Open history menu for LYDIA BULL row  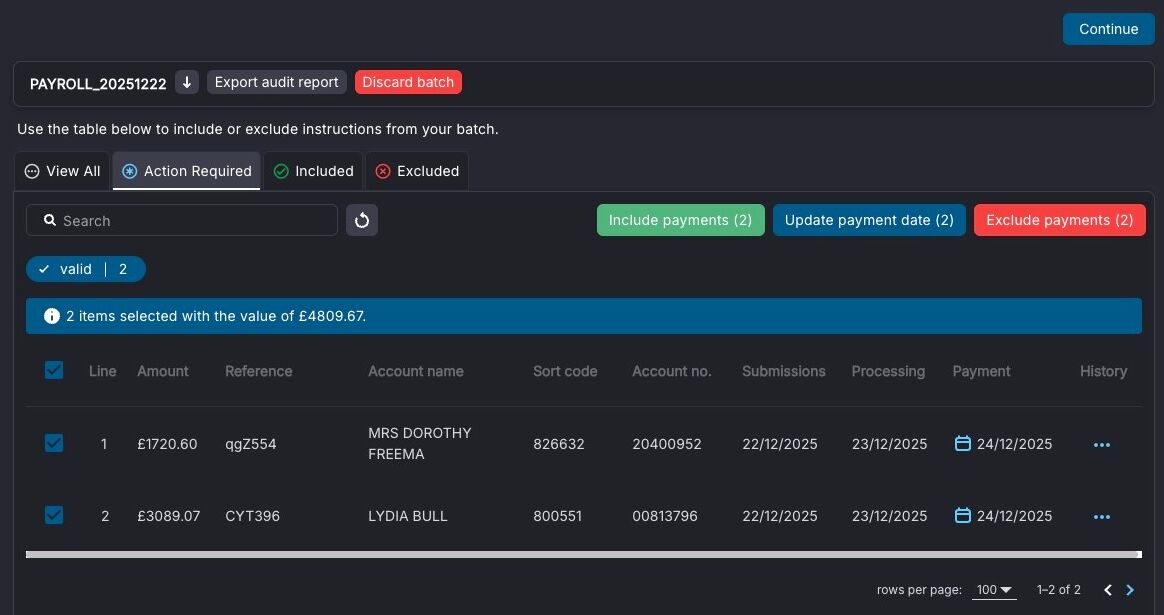[1102, 517]
